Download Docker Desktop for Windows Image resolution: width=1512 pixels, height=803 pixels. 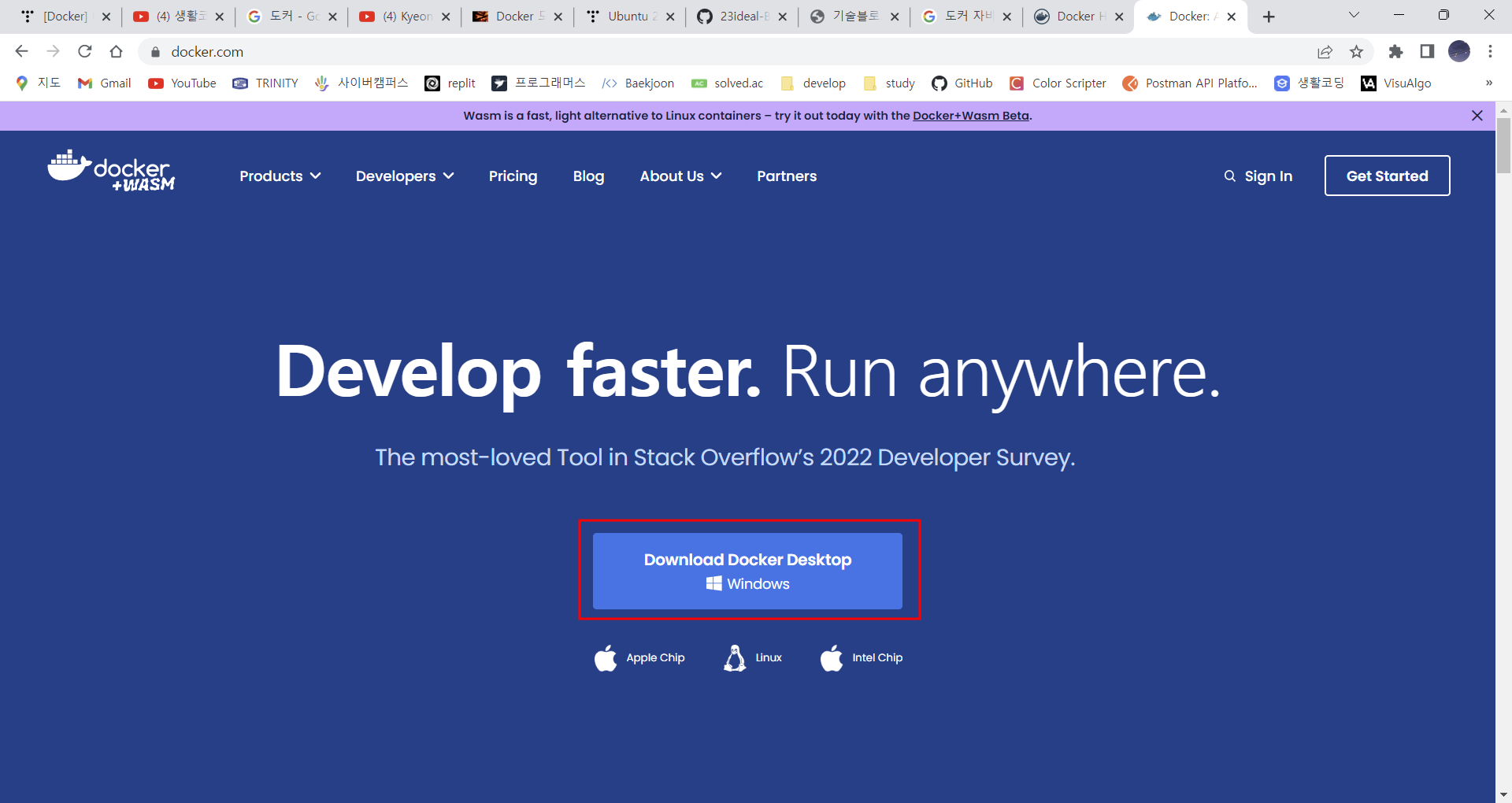[x=747, y=571]
